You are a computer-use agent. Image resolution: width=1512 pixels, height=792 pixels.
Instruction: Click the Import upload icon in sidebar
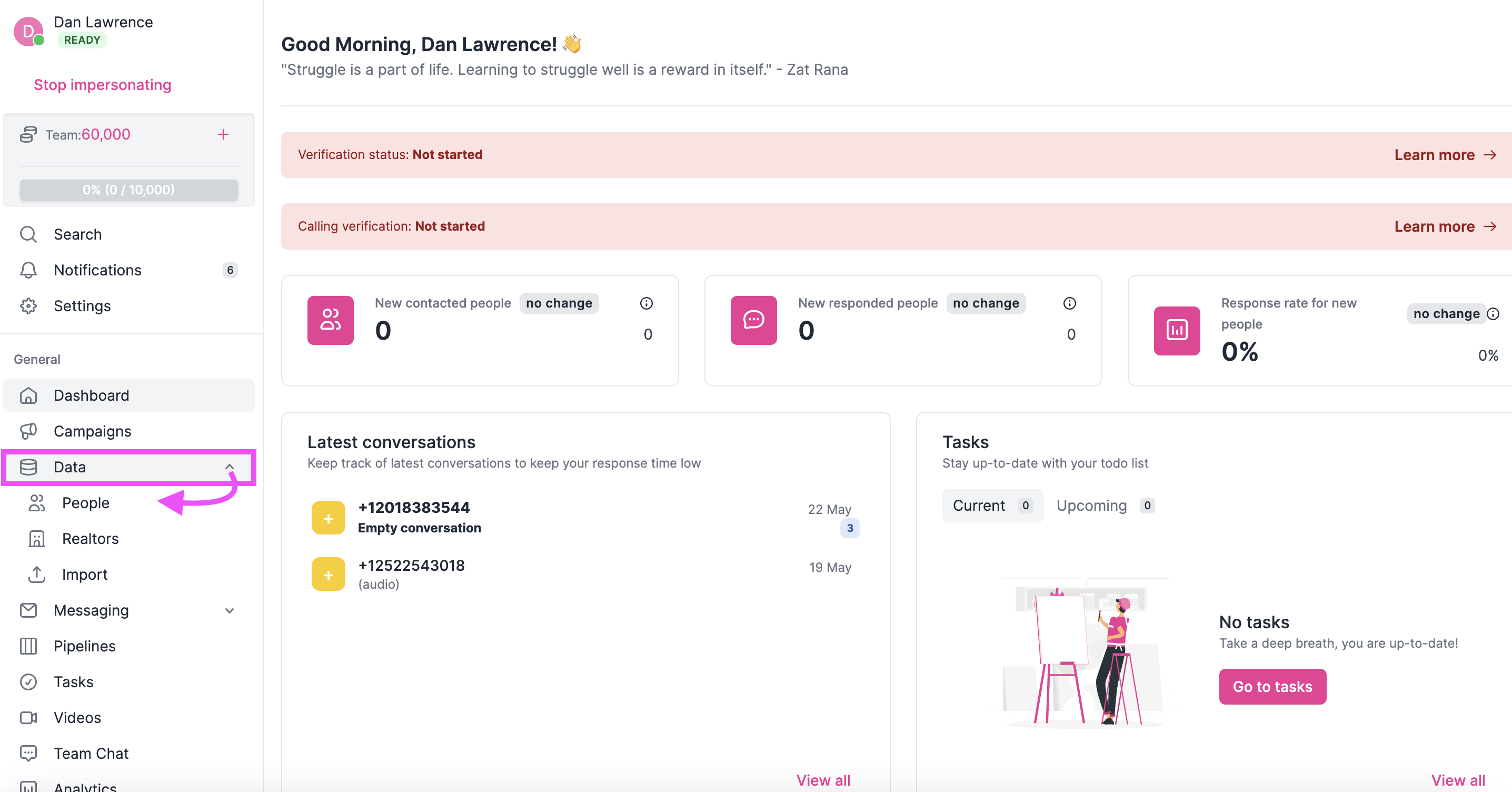pyautogui.click(x=36, y=574)
